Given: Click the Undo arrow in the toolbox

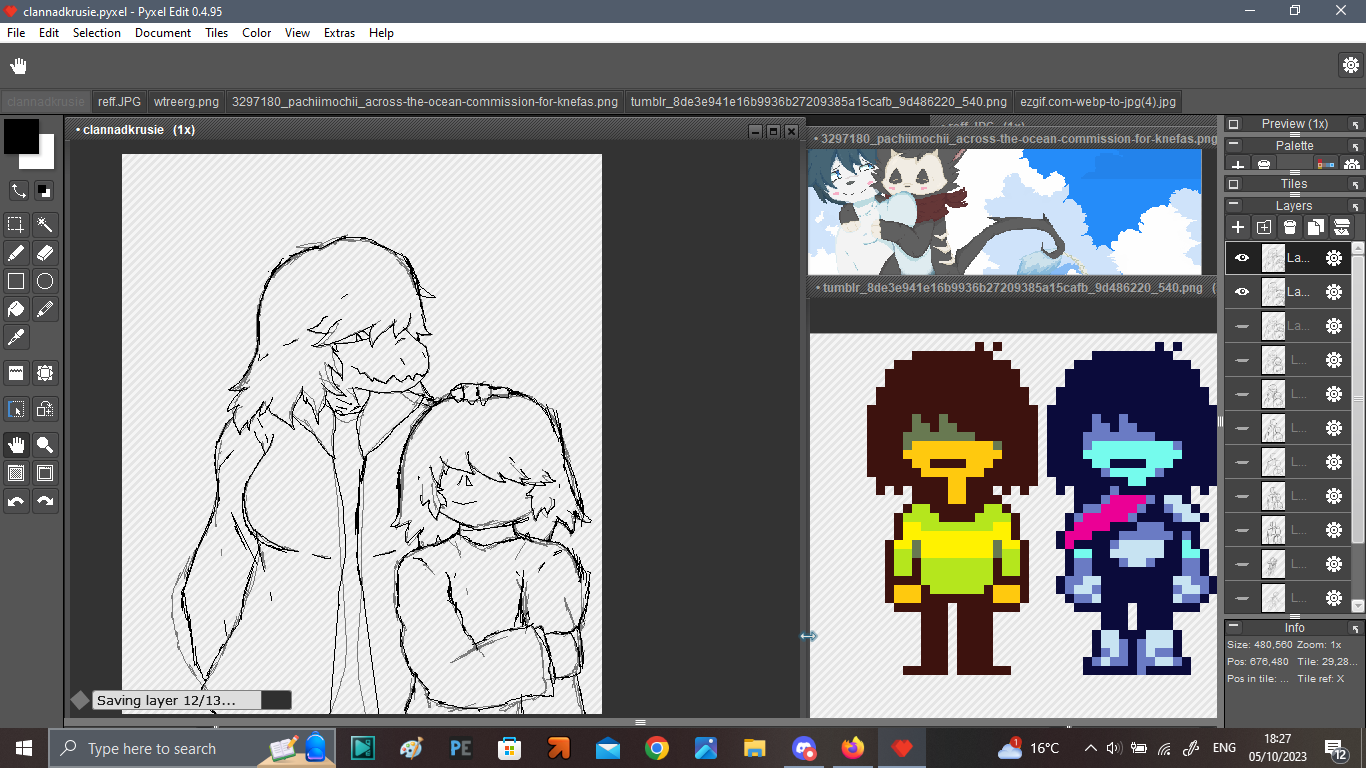Looking at the screenshot, I should (x=16, y=501).
